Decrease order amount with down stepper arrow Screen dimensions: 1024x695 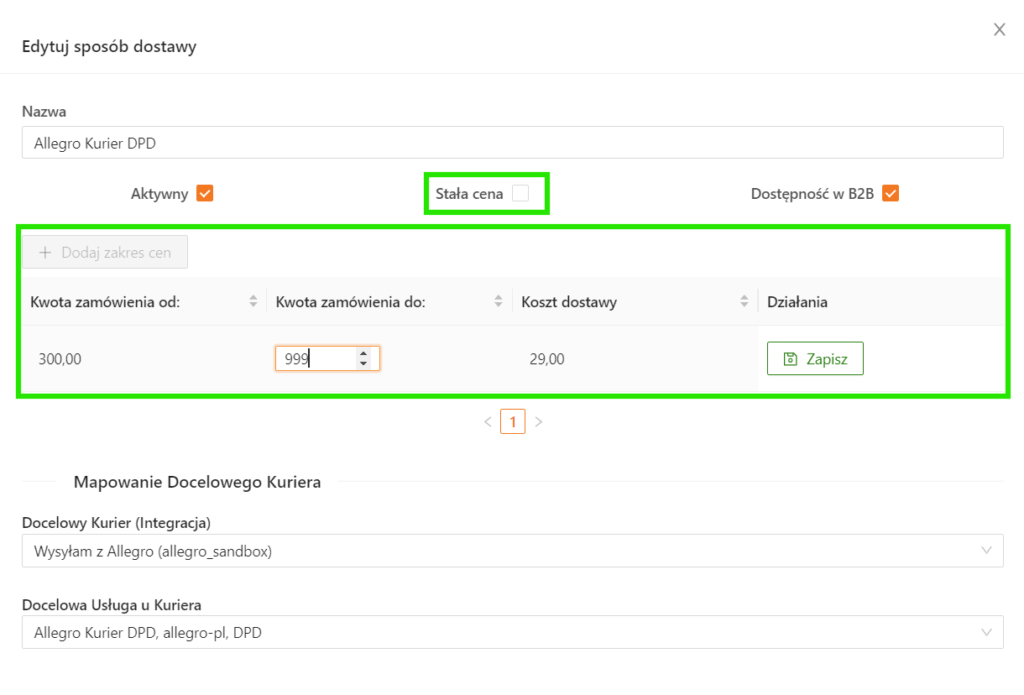point(363,364)
